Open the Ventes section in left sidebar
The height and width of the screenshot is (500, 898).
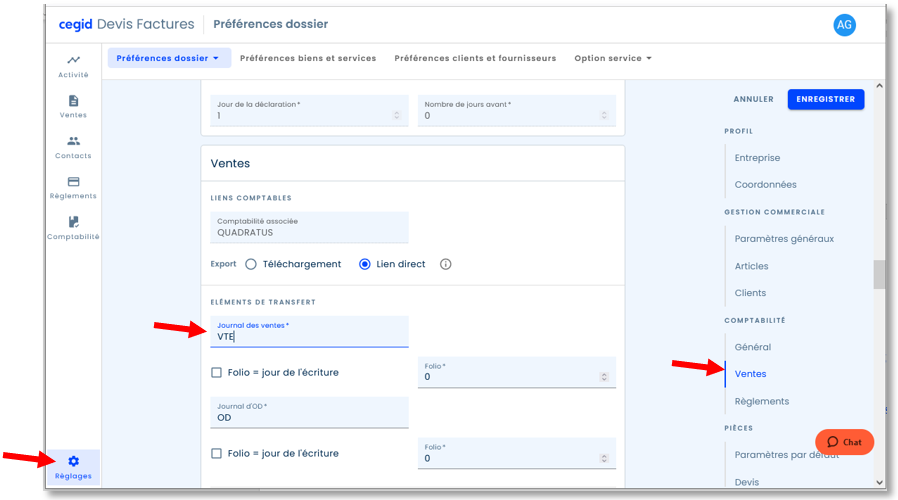pyautogui.click(x=73, y=107)
